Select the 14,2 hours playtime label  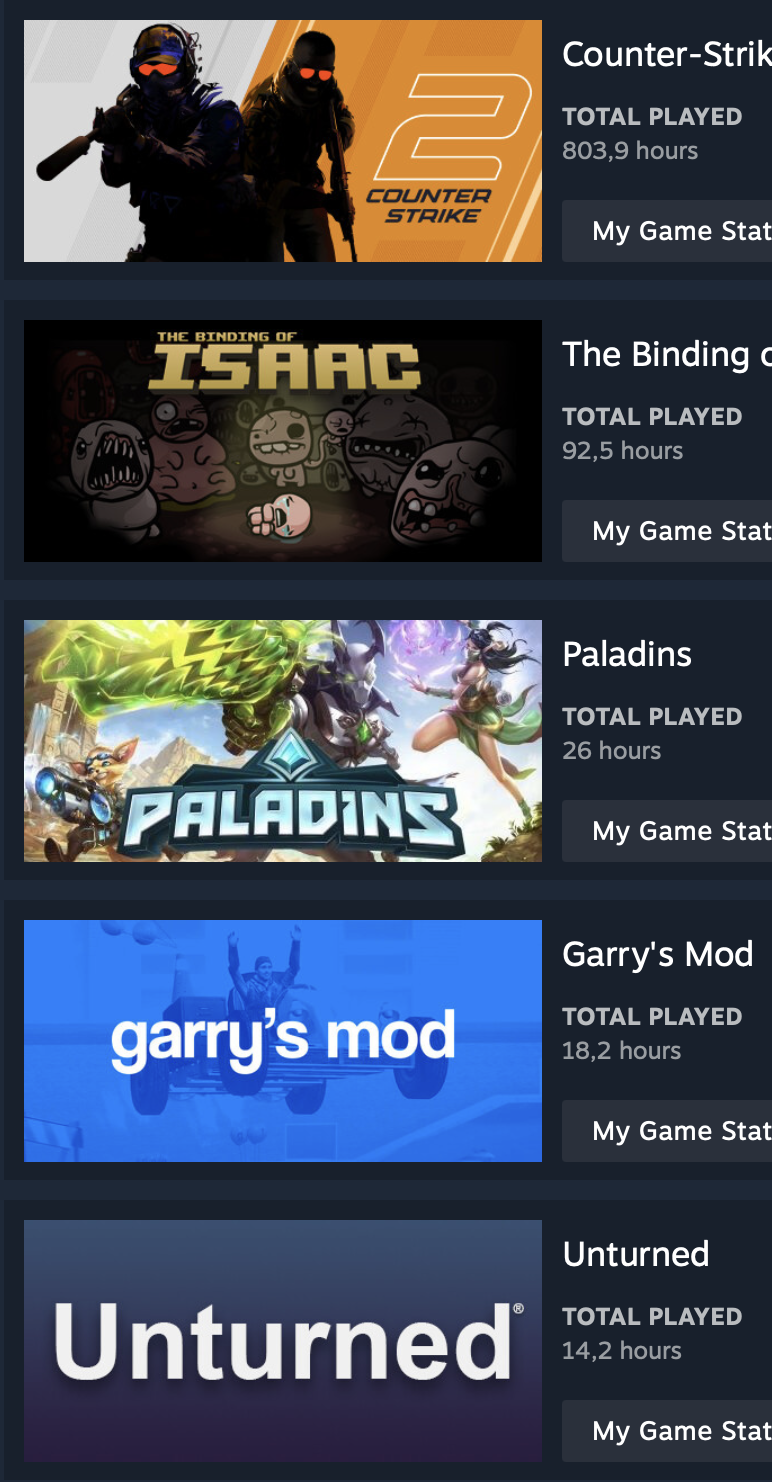point(621,1351)
